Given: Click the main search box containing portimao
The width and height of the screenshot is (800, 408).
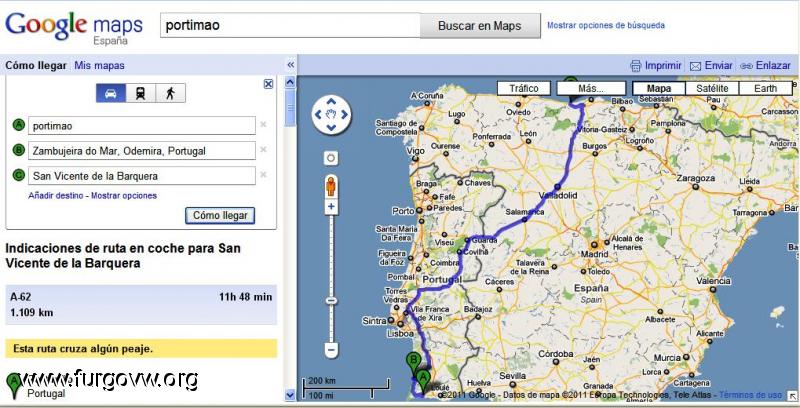Looking at the screenshot, I should click(x=290, y=26).
